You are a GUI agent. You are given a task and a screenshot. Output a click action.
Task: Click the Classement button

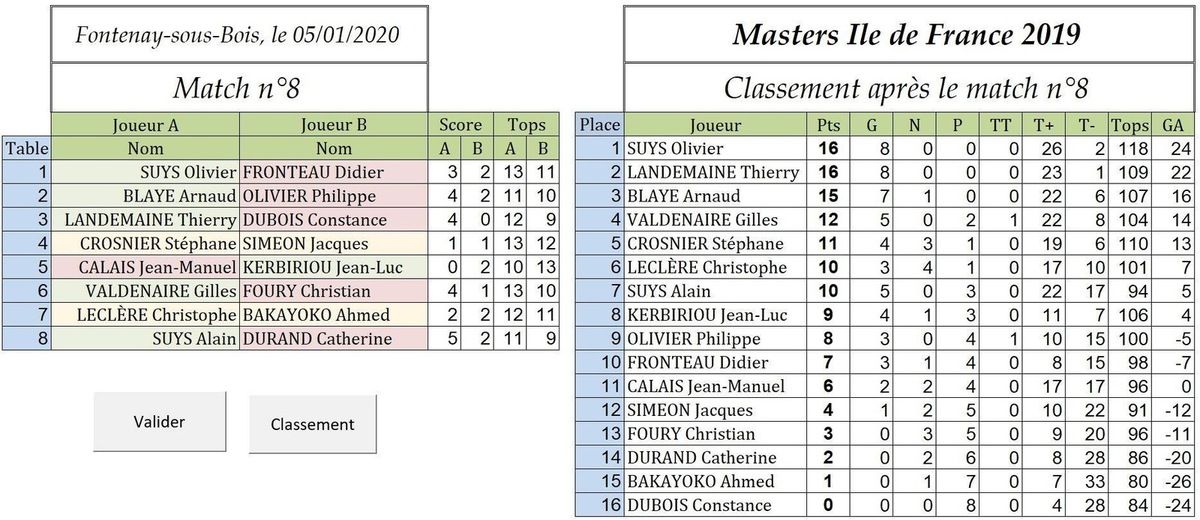312,424
